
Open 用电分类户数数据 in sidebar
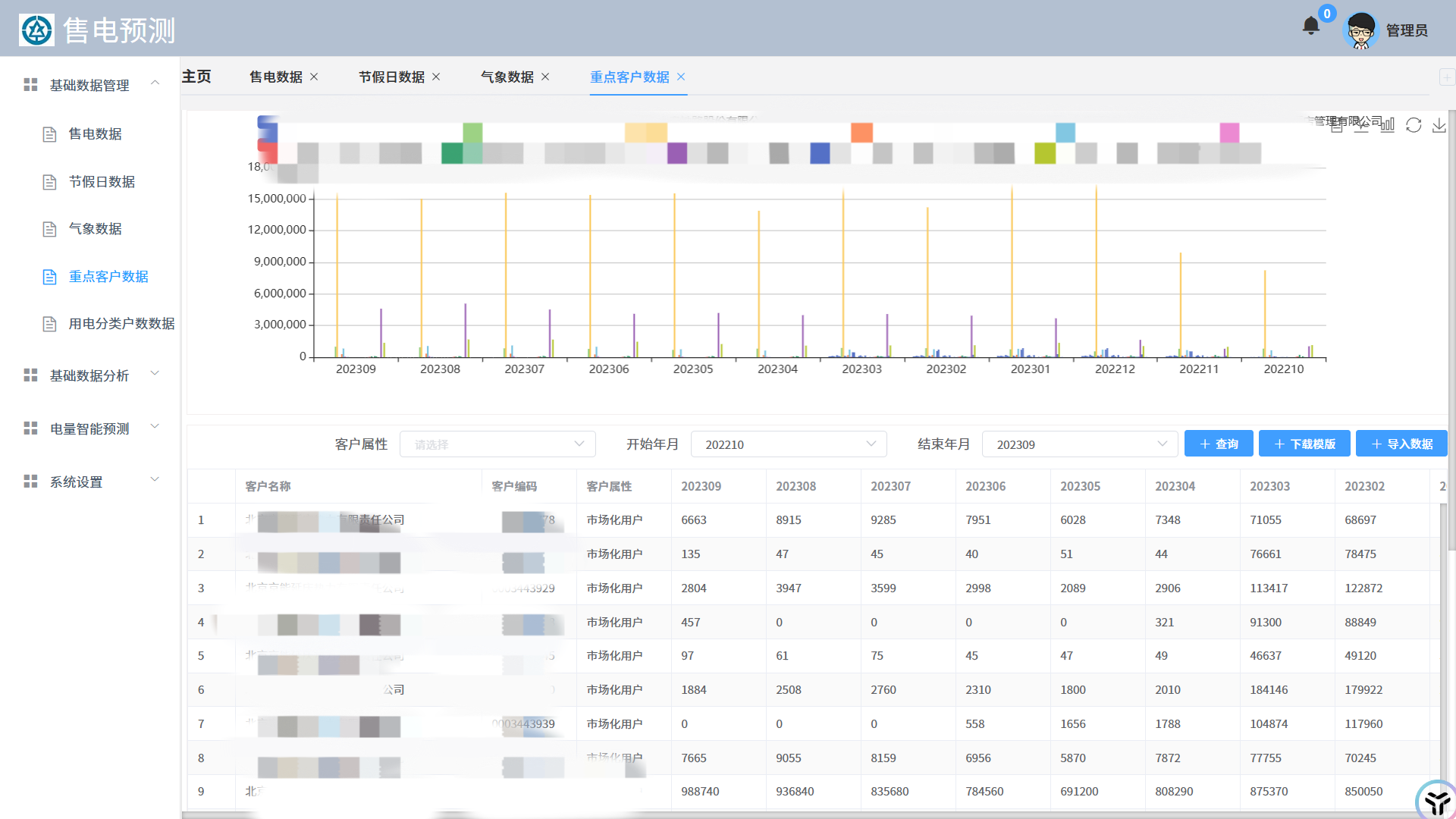pyautogui.click(x=121, y=324)
